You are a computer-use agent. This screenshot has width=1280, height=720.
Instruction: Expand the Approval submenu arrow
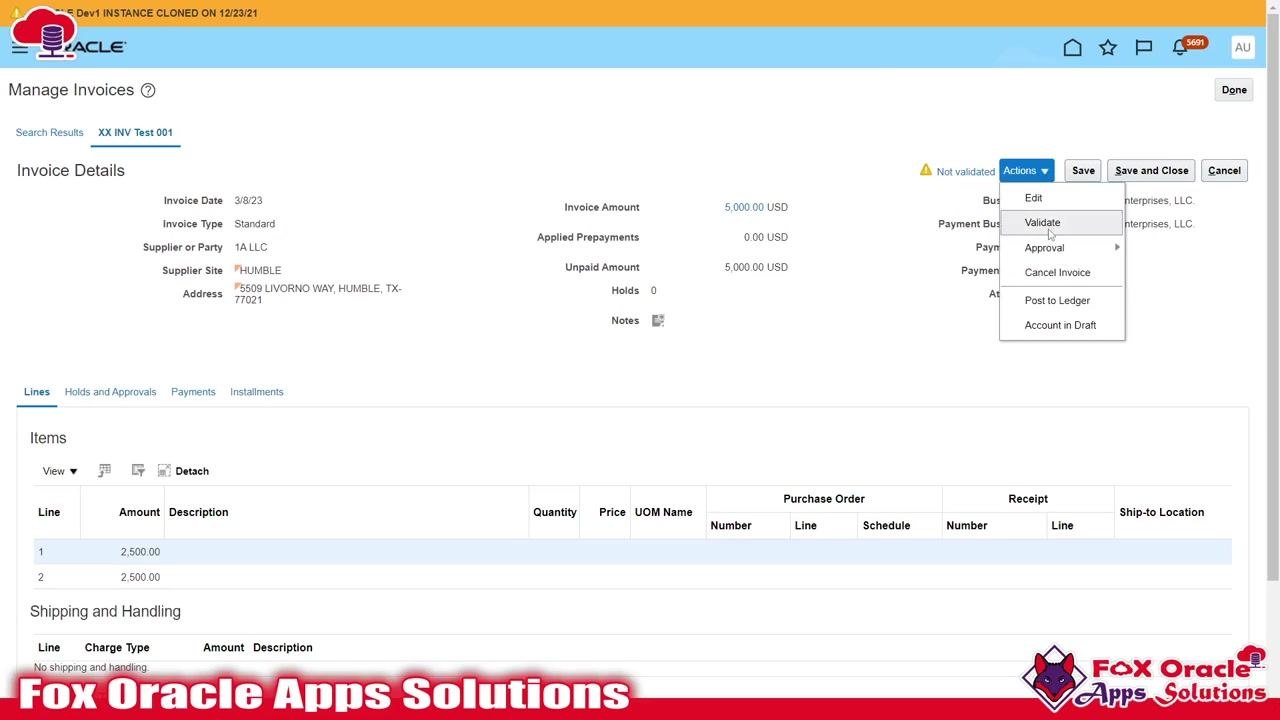click(1117, 247)
